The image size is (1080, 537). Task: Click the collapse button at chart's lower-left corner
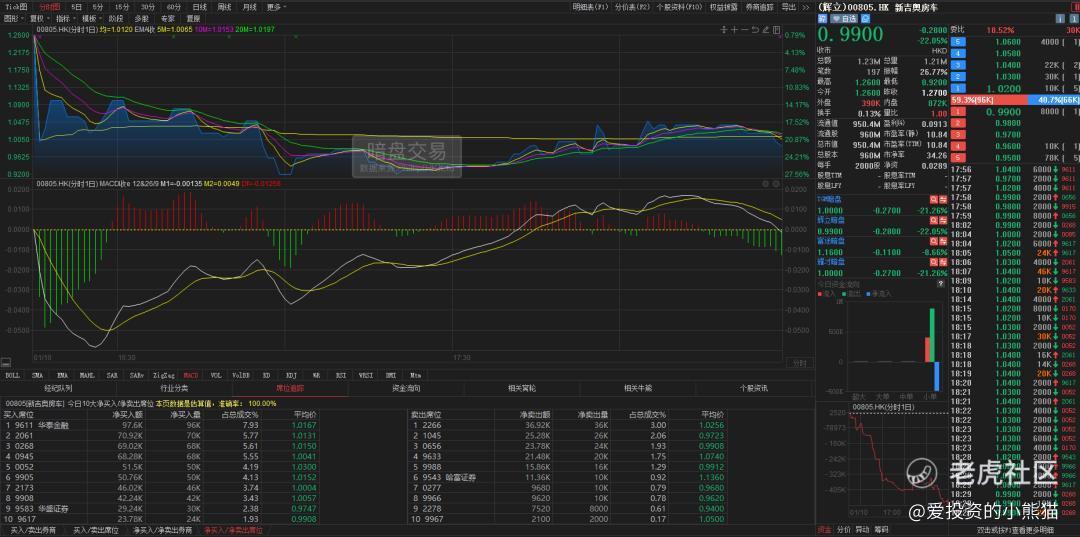6,361
